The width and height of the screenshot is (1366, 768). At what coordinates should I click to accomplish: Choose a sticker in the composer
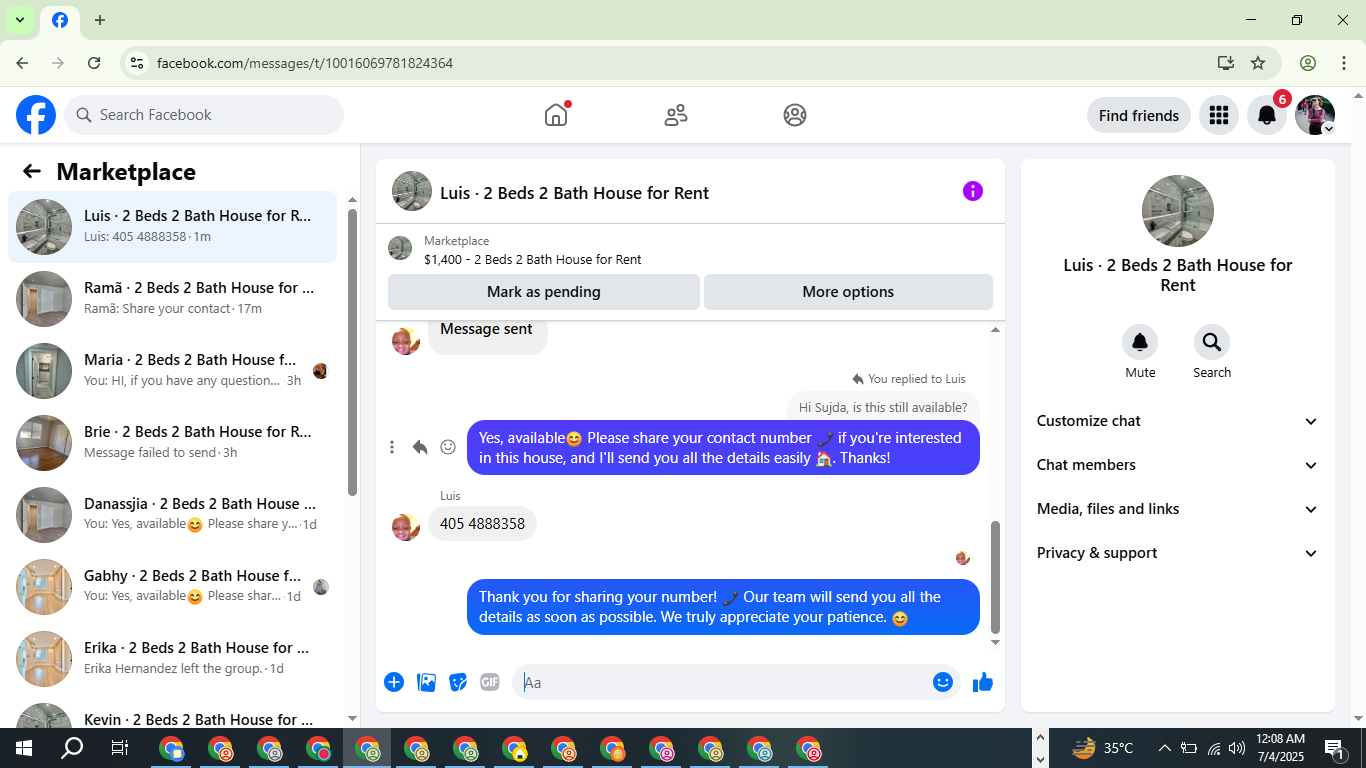458,682
